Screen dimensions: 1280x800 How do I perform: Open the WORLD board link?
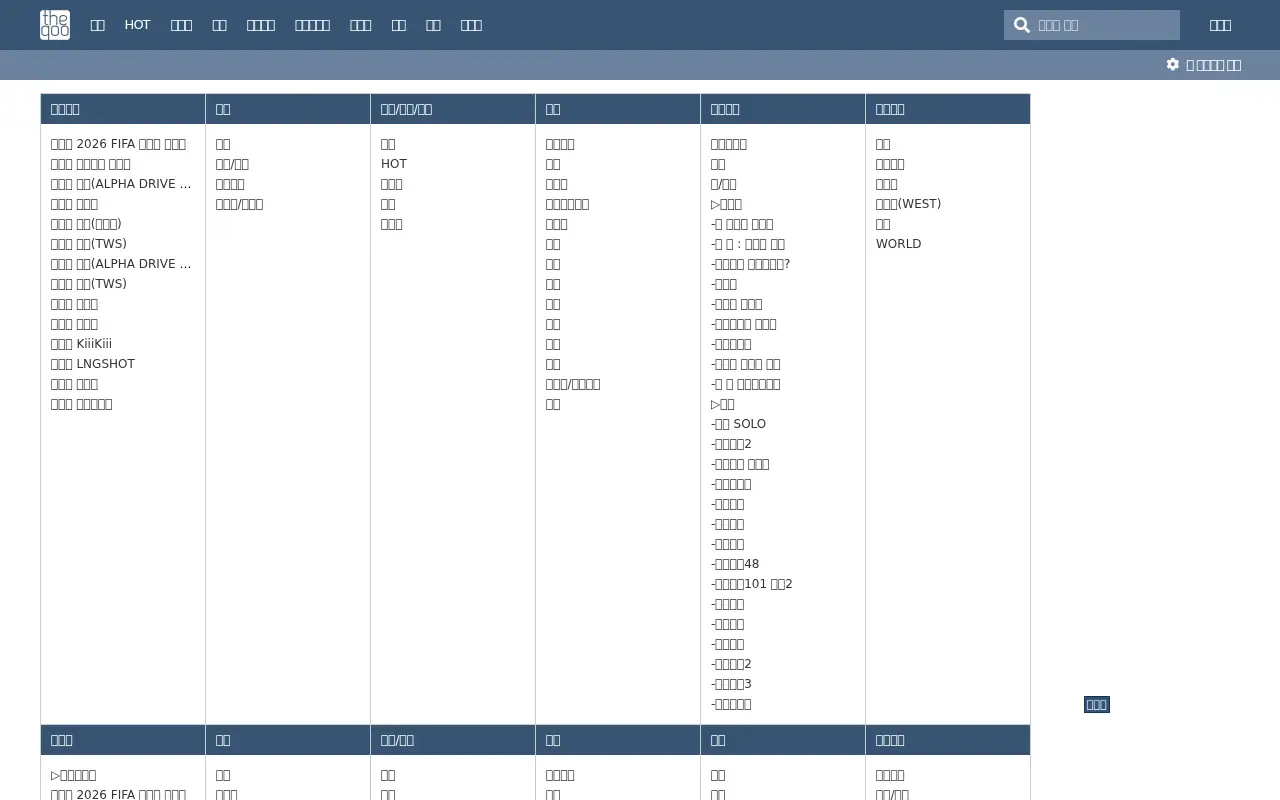[x=898, y=244]
